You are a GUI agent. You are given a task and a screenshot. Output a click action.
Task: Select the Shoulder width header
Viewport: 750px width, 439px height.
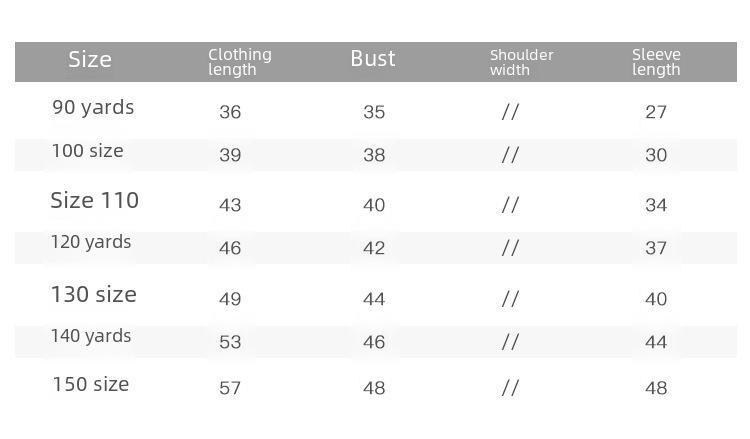[521, 62]
